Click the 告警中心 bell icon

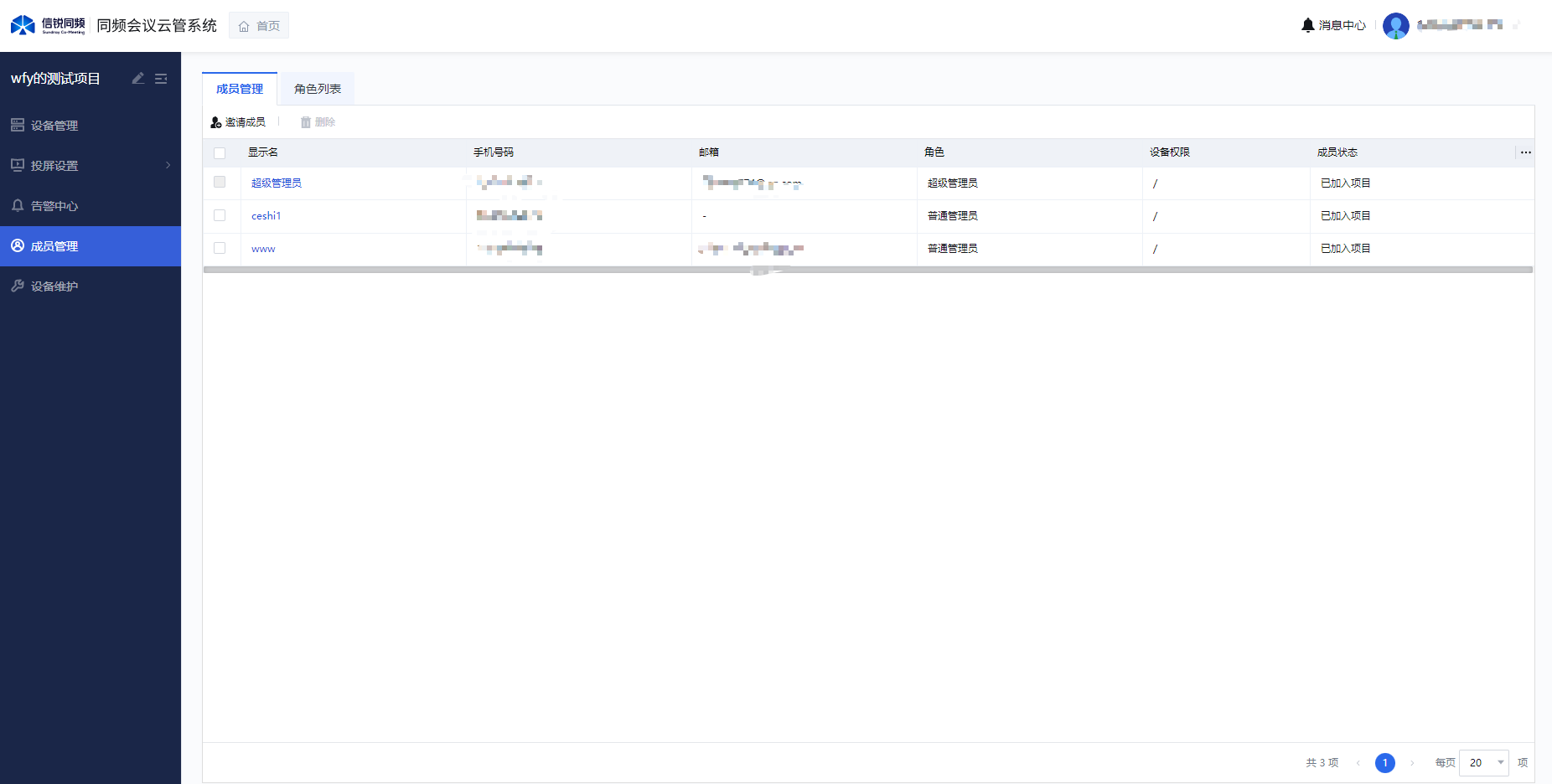point(18,205)
